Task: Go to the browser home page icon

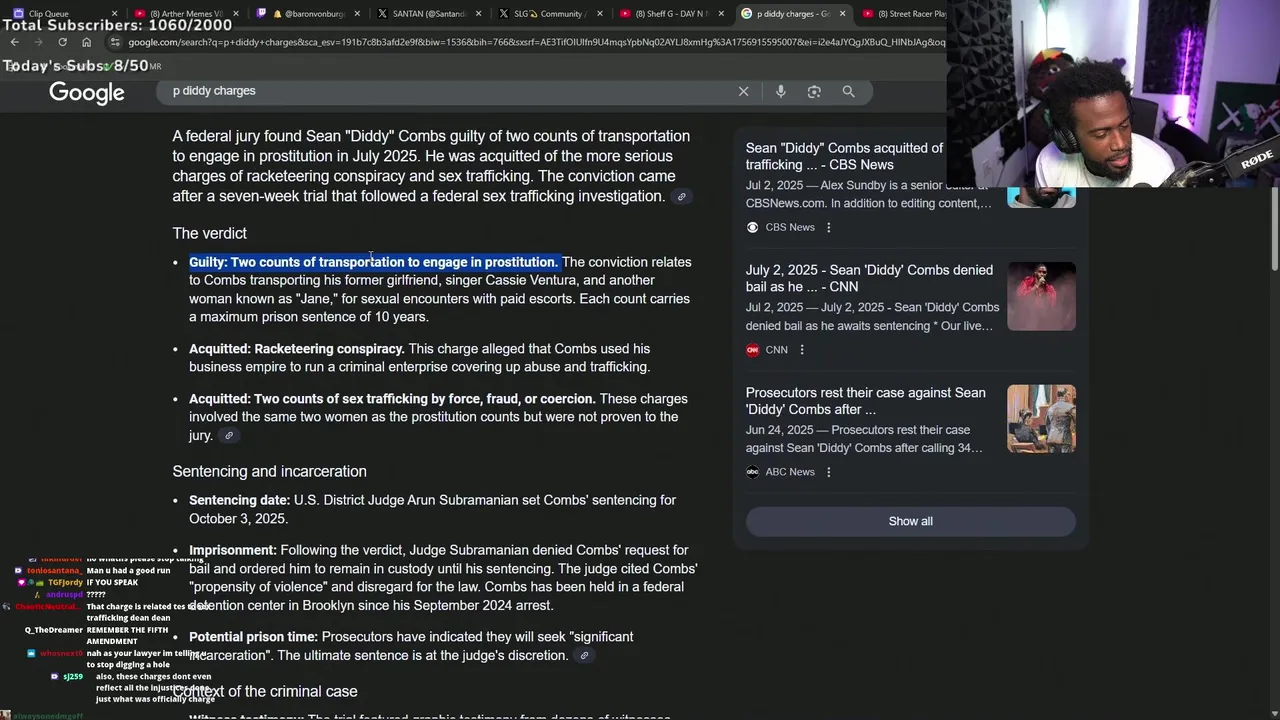Action: coord(86,42)
